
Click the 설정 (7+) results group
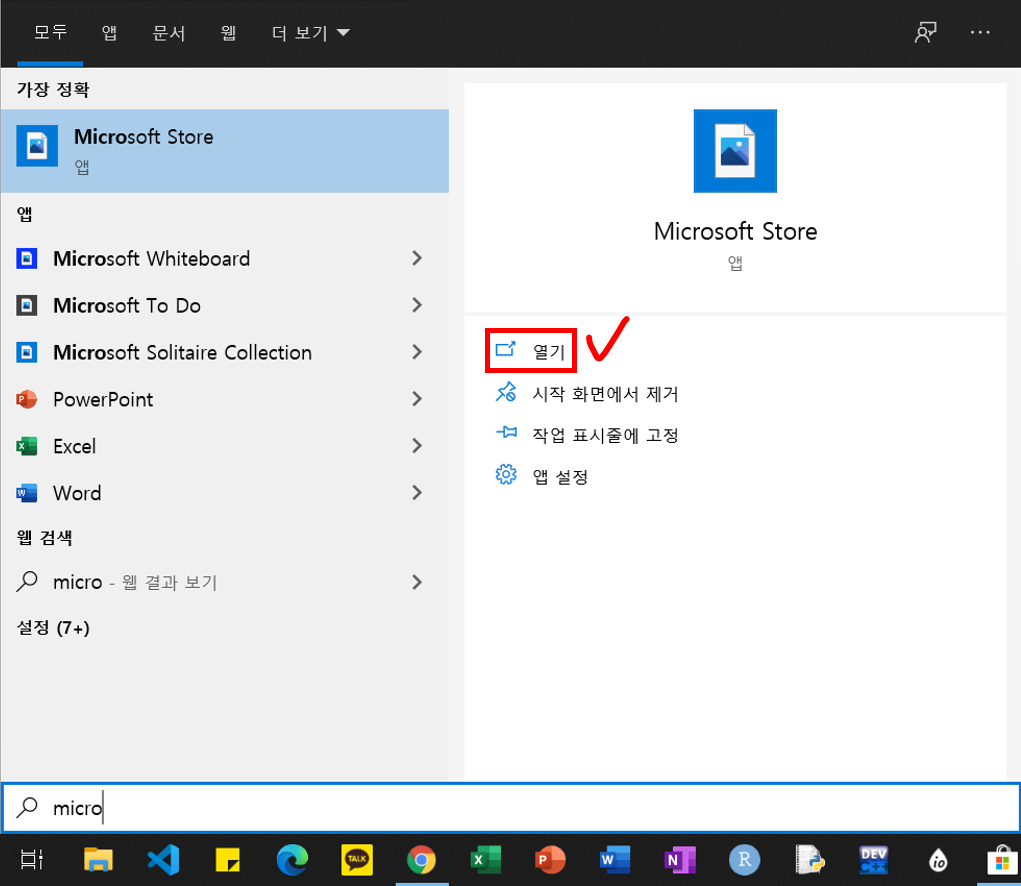point(53,628)
